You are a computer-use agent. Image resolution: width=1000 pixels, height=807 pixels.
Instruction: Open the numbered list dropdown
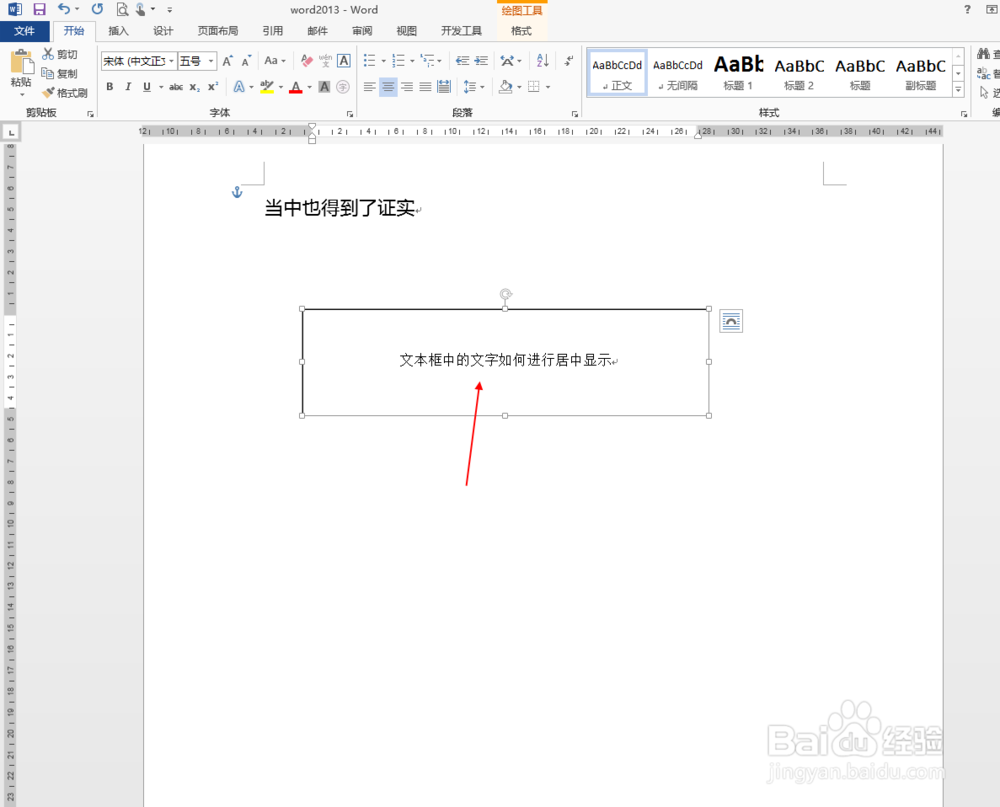coord(412,61)
